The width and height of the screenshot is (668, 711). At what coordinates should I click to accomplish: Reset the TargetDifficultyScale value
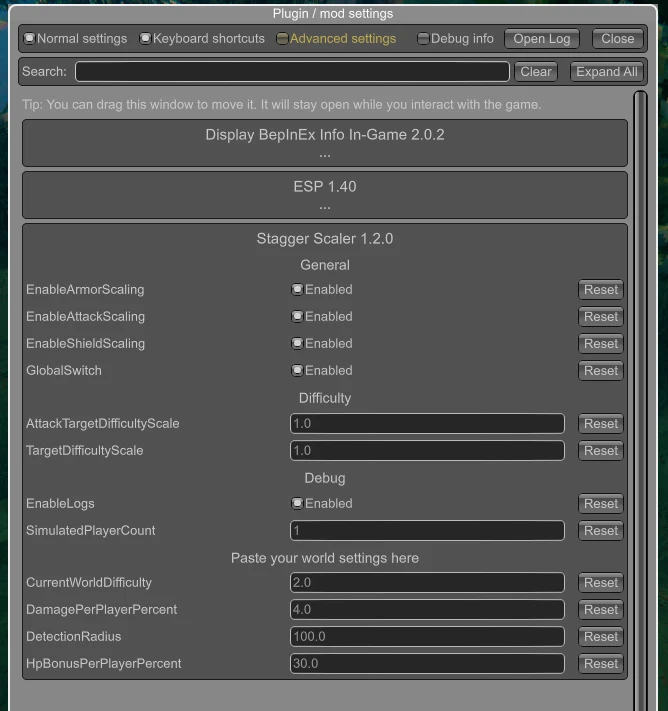point(600,451)
